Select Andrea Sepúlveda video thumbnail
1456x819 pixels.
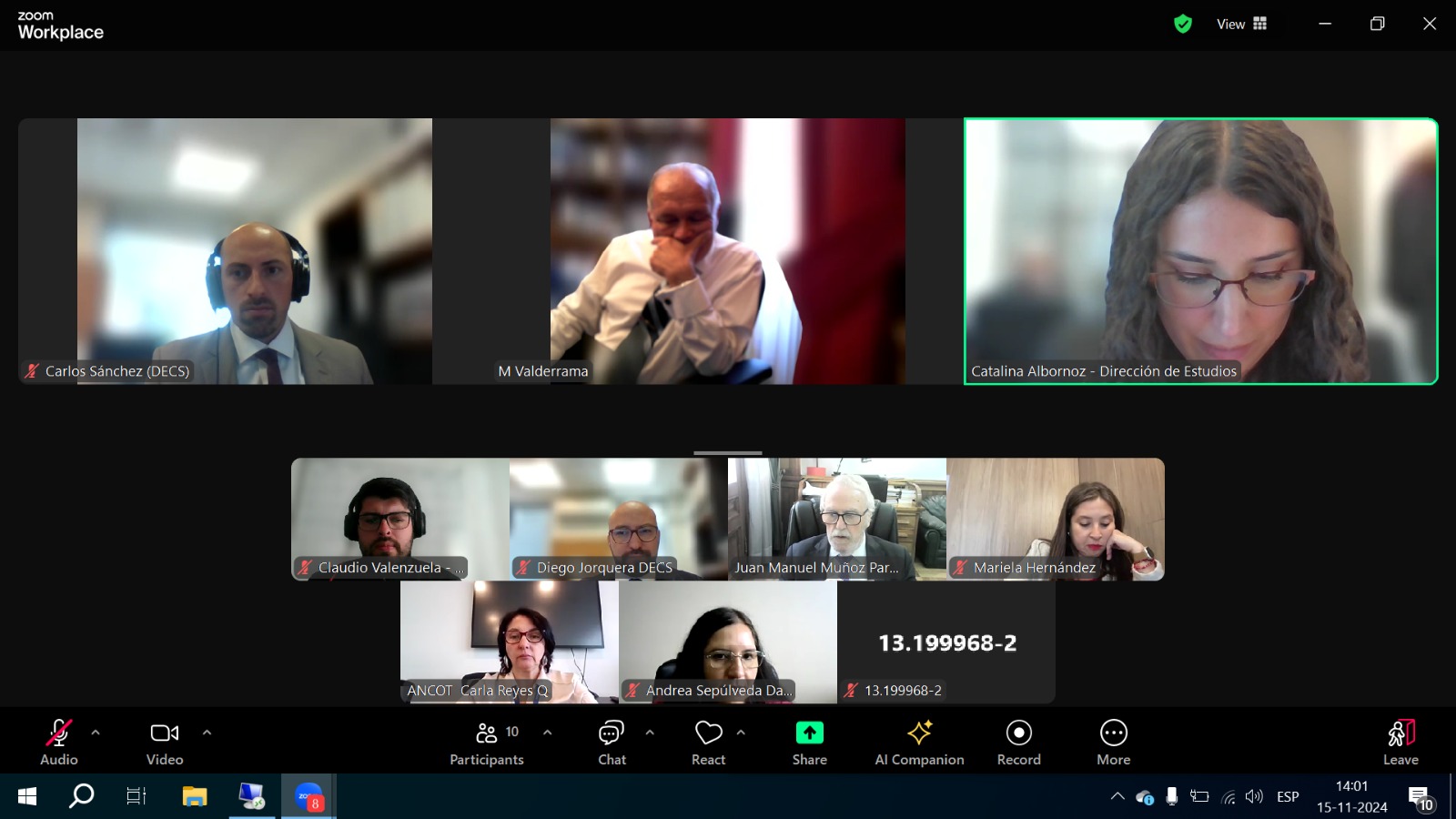[x=728, y=642]
